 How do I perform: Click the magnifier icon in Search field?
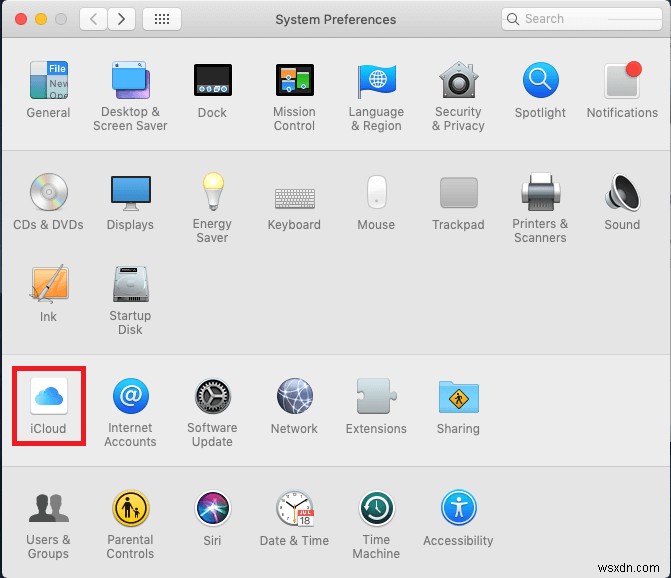[x=513, y=19]
